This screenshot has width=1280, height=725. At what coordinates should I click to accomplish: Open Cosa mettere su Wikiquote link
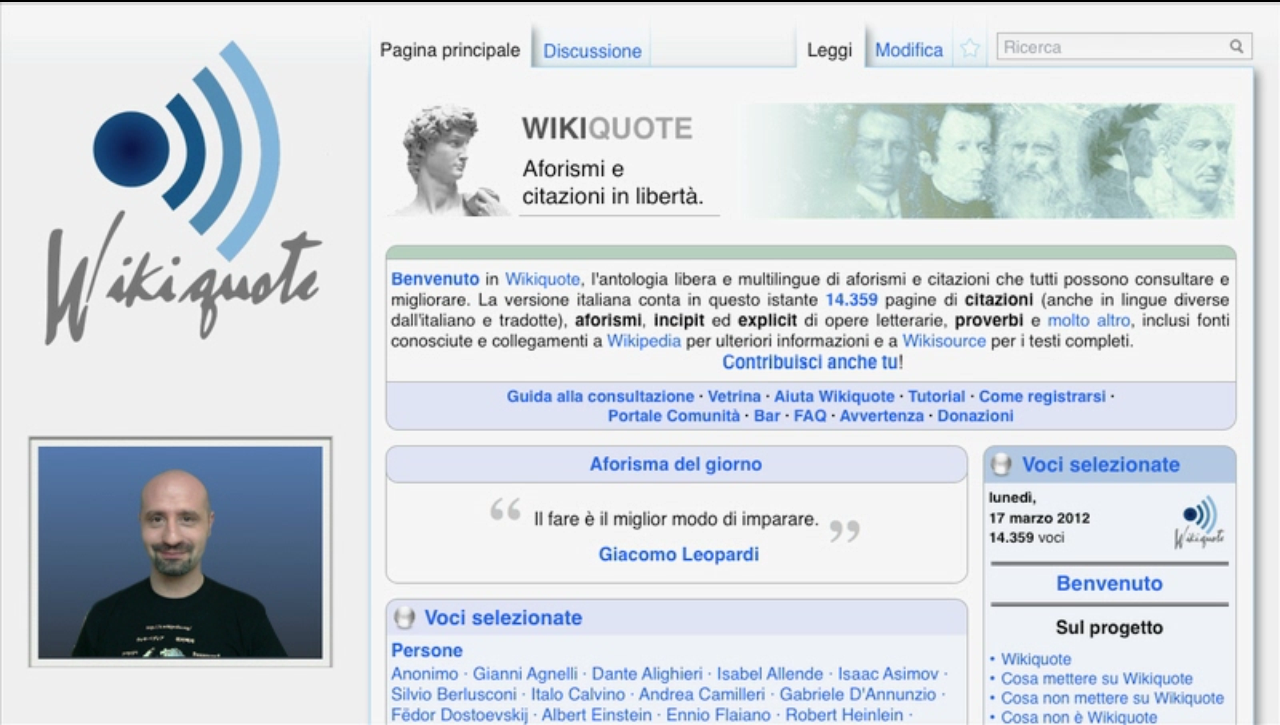click(1096, 679)
